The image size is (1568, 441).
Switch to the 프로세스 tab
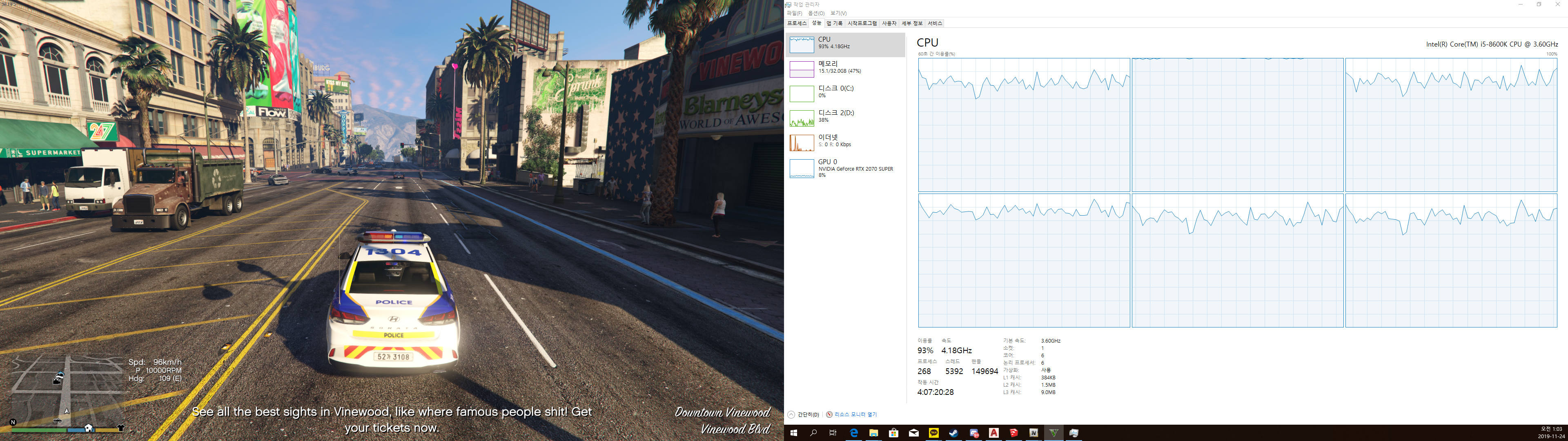pos(797,23)
